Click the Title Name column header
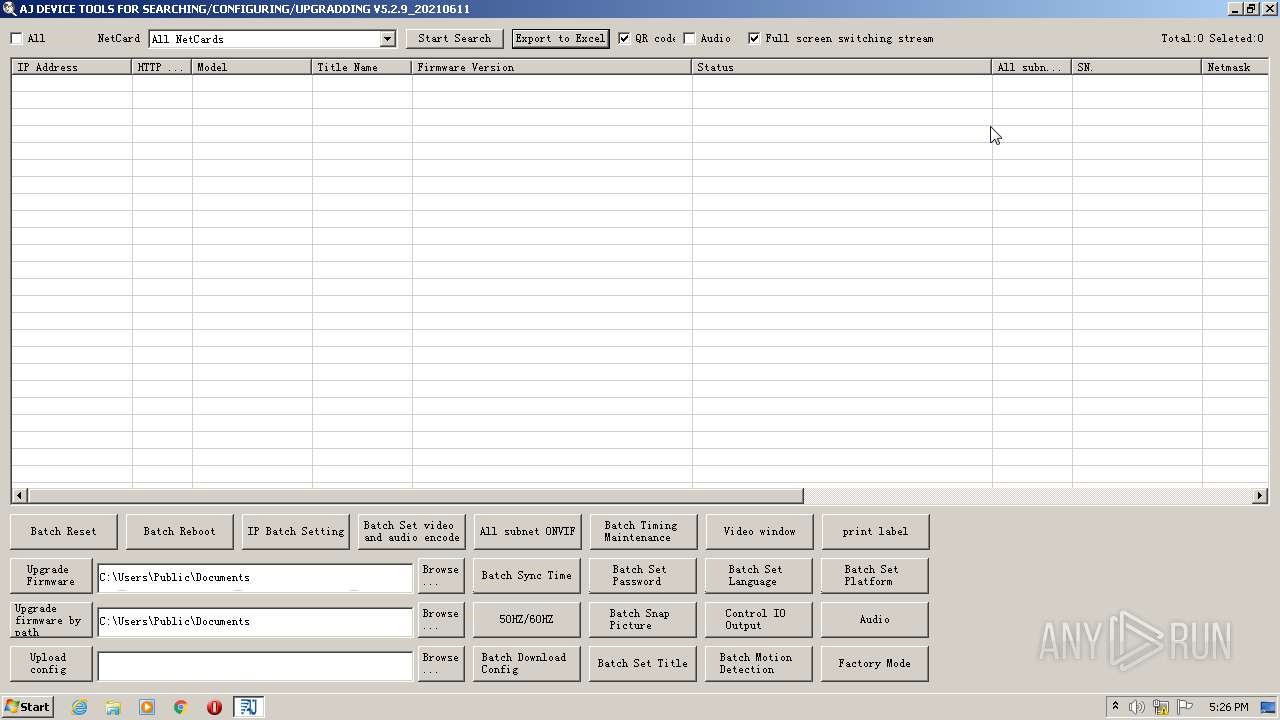The image size is (1280, 720). click(x=362, y=67)
